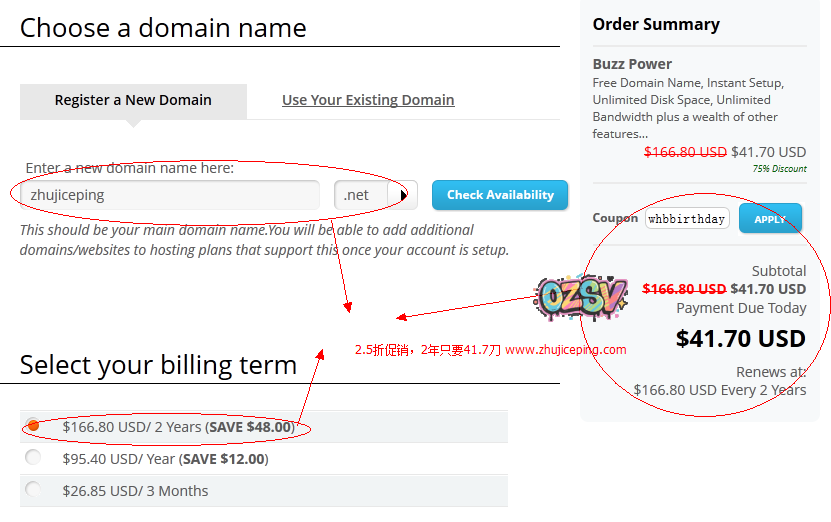The height and width of the screenshot is (522, 831).
Task: Click the www.zhujiceping.com red link text
Action: pos(566,350)
